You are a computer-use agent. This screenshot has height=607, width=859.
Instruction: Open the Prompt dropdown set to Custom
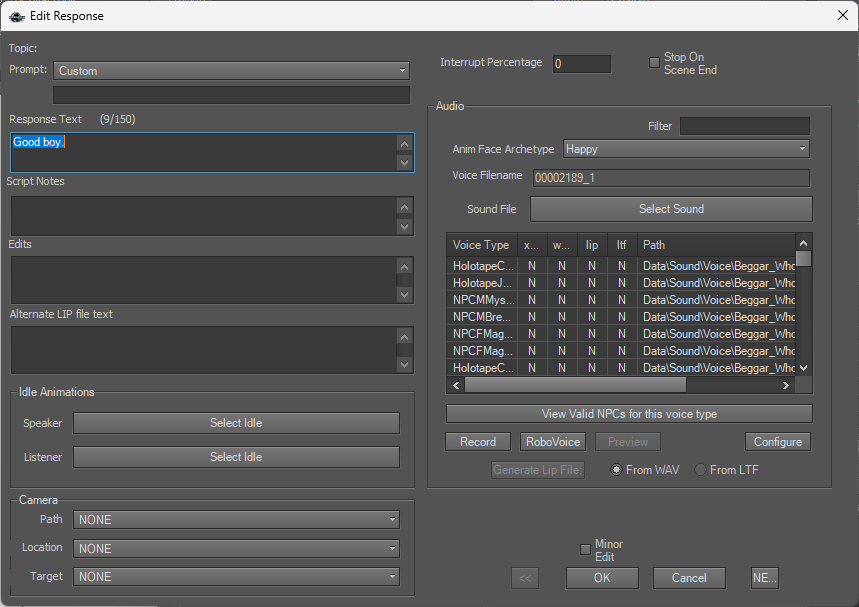231,71
